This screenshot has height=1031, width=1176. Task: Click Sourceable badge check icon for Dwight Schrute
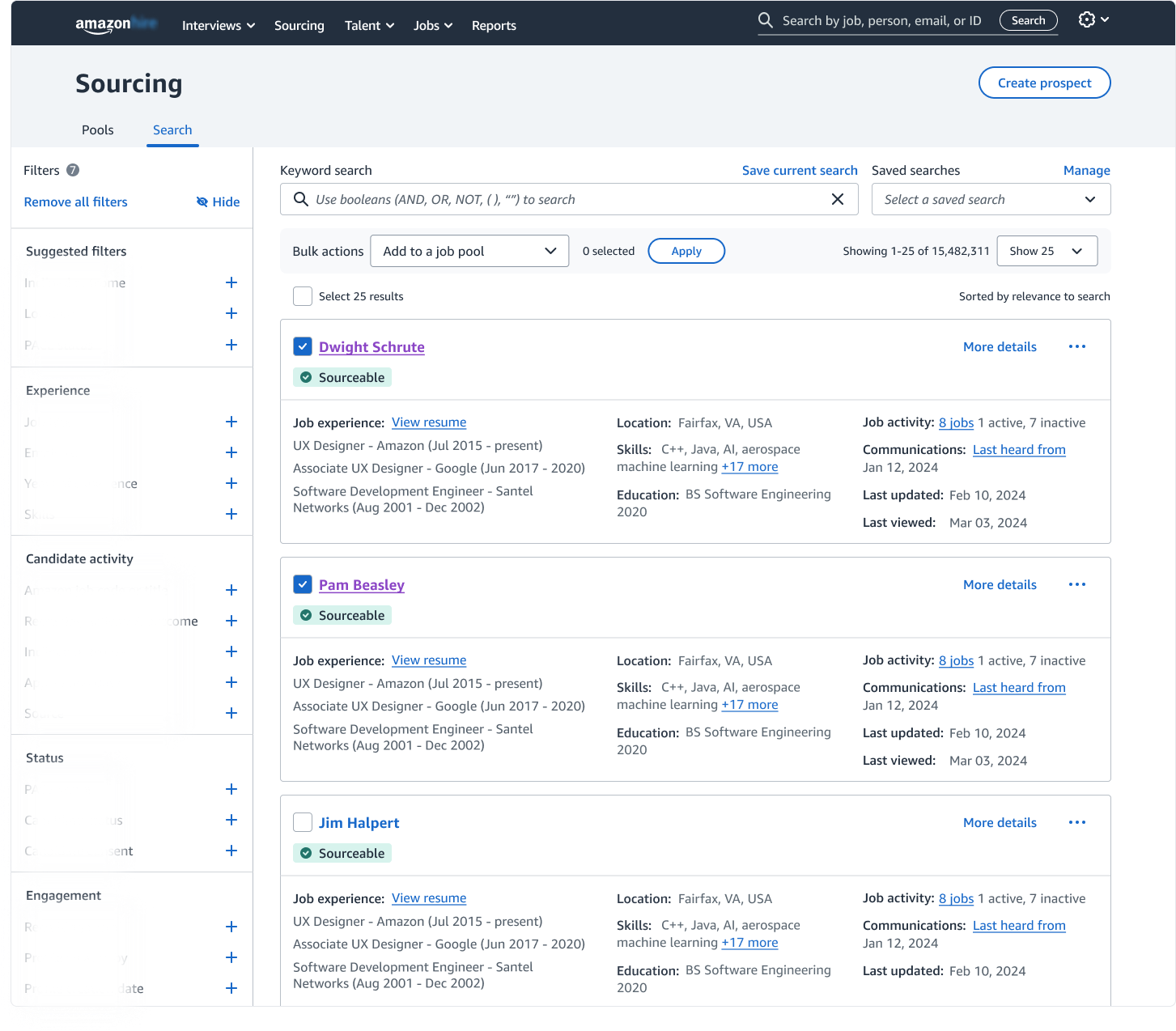[306, 377]
